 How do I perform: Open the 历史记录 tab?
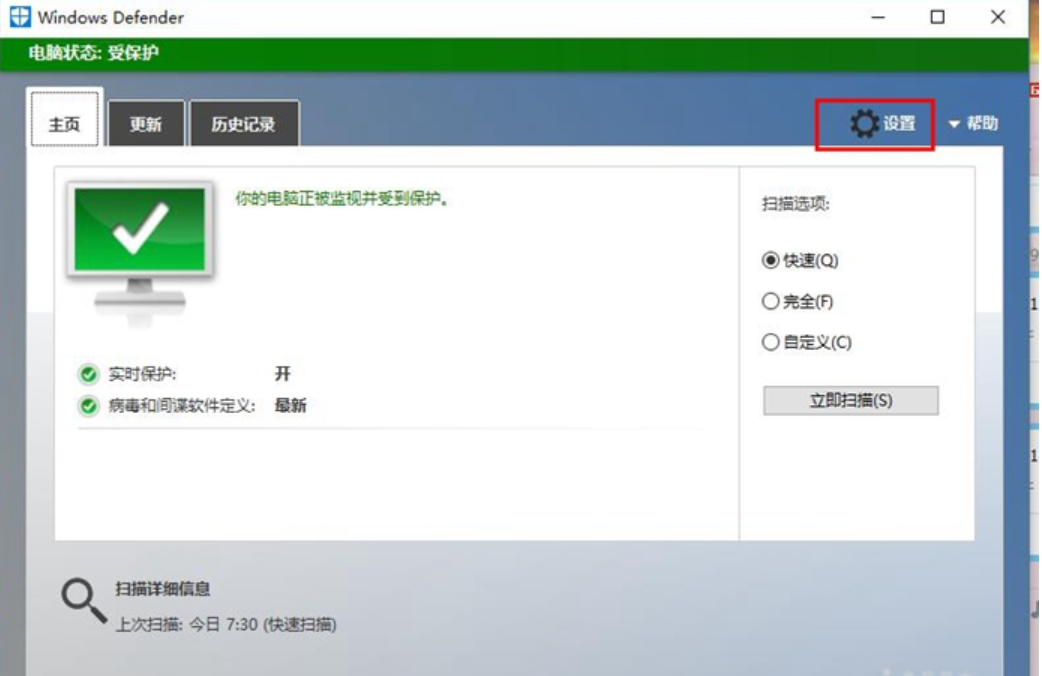(244, 124)
